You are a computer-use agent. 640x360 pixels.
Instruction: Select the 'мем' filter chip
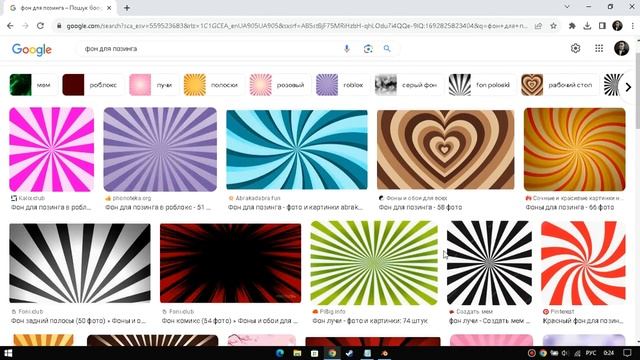[x=33, y=85]
